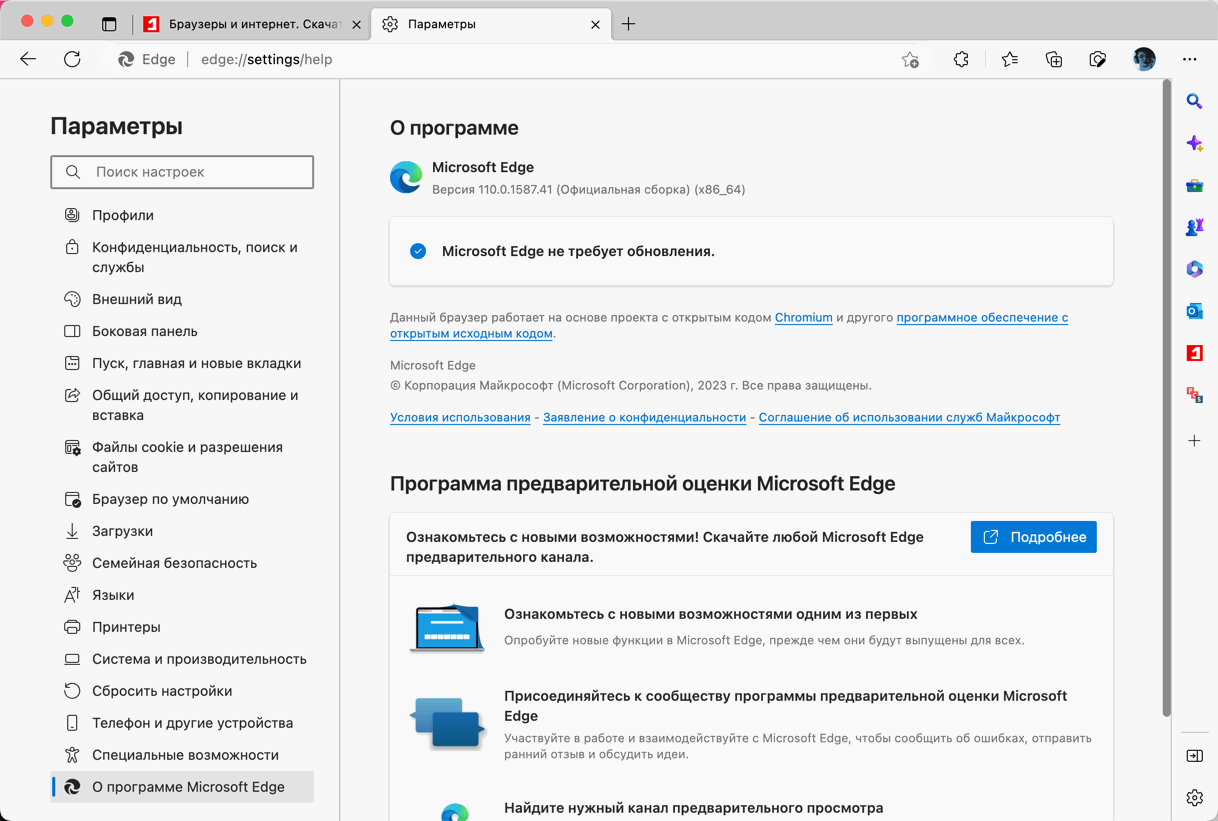1218x821 pixels.
Task: Toggle the sidebar hide button at bottom
Action: pos(1194,756)
